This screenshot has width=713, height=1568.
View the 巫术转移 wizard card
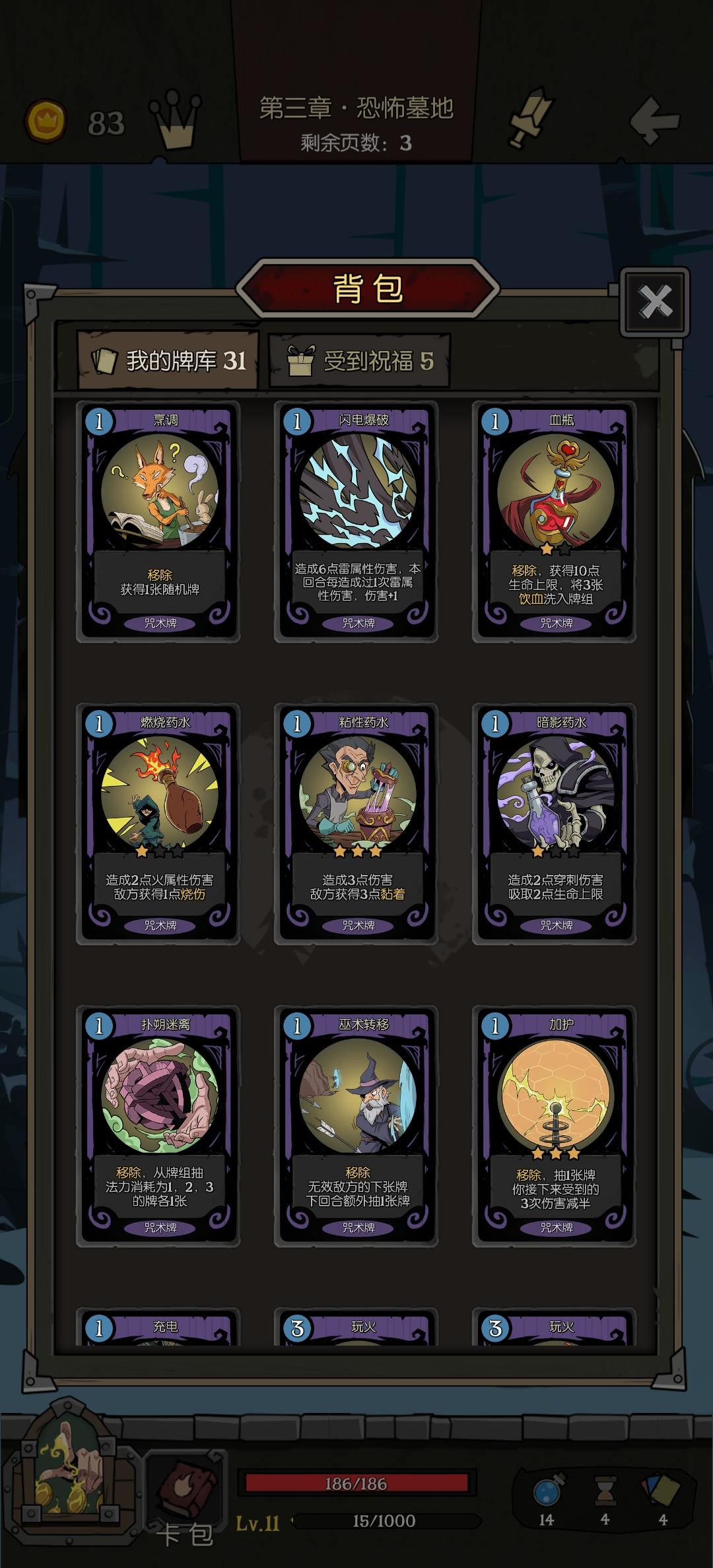[x=356, y=1126]
